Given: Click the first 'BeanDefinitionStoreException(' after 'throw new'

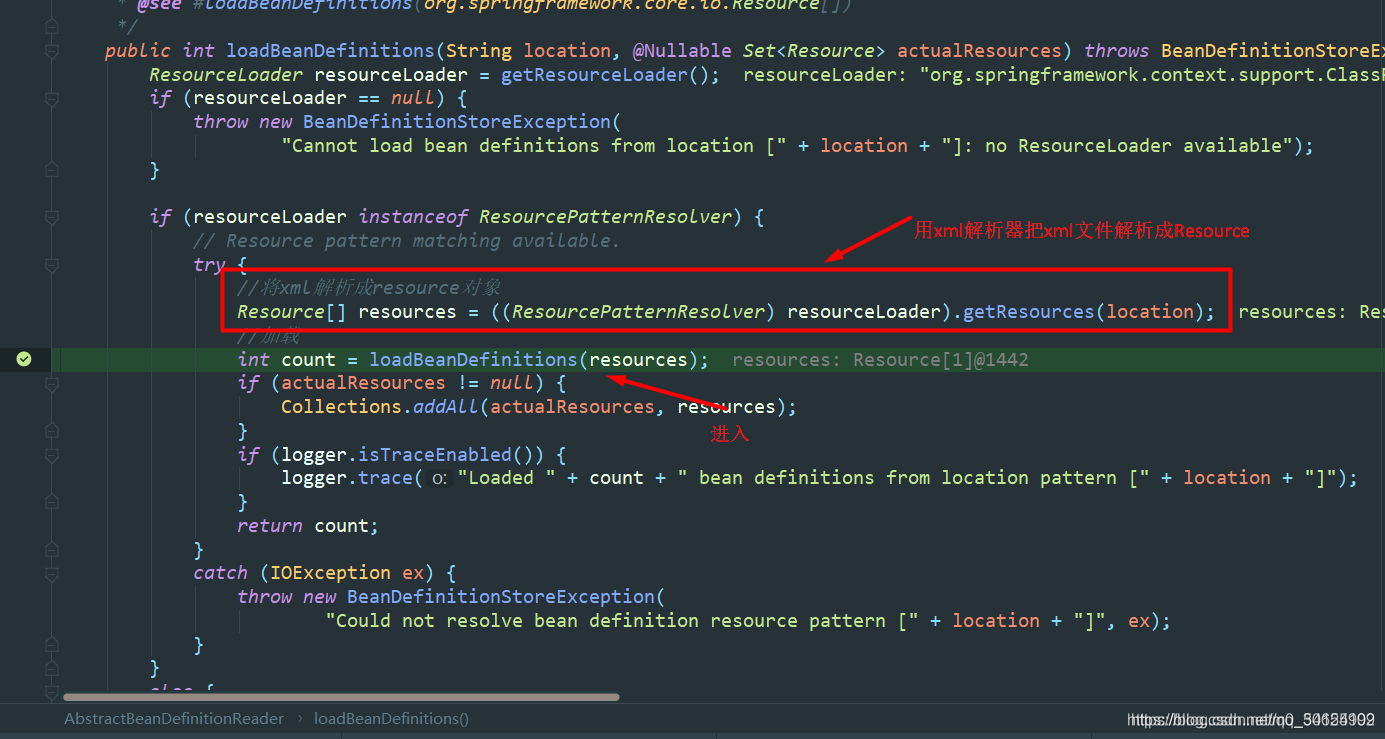Looking at the screenshot, I should 462,122.
